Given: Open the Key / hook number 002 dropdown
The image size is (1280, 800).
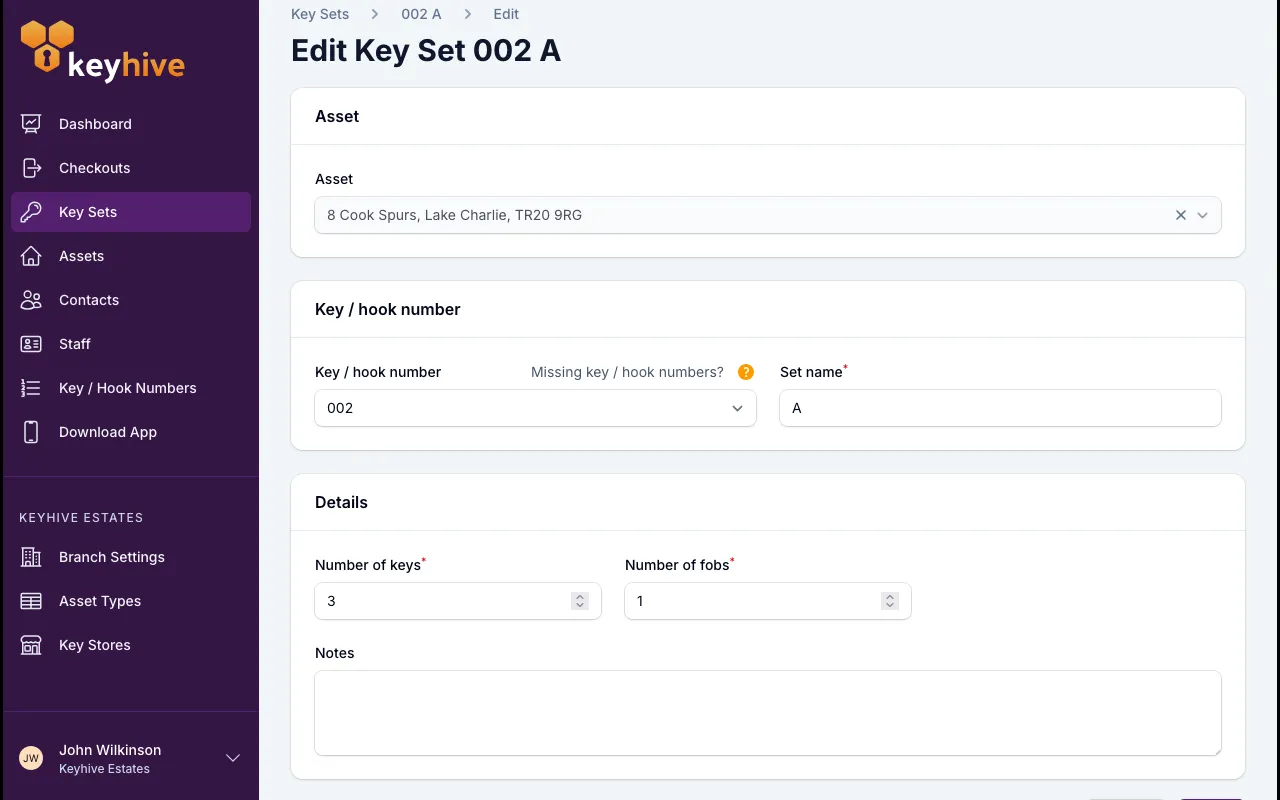Looking at the screenshot, I should pos(535,408).
